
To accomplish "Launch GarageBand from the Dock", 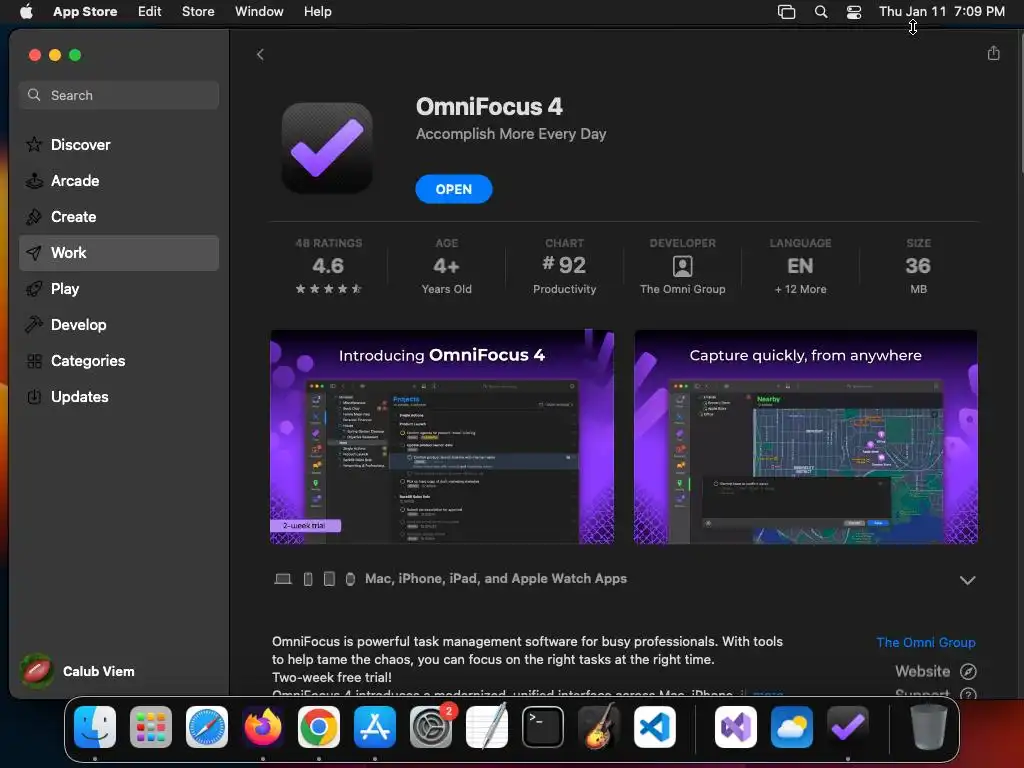I will pyautogui.click(x=599, y=727).
